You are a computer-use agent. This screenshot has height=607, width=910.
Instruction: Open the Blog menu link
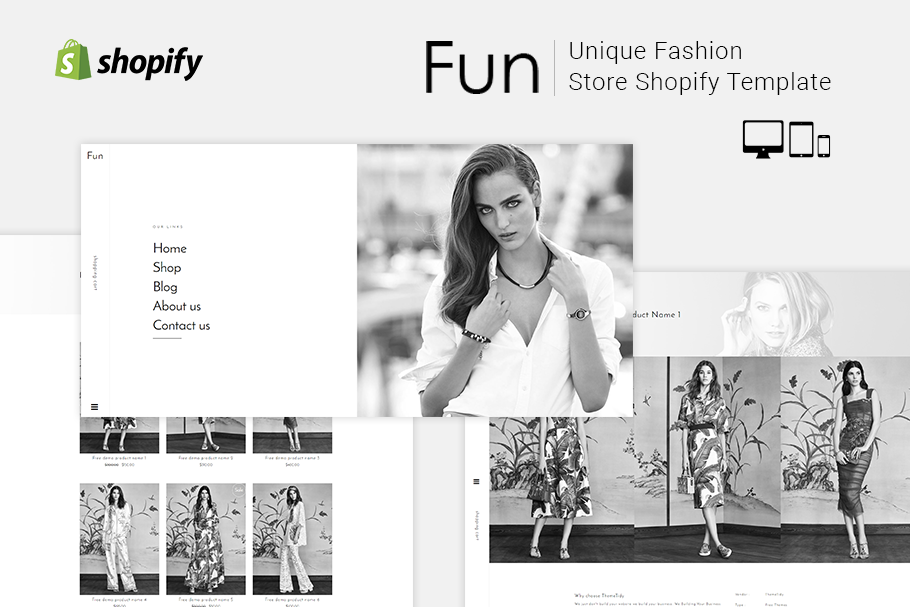[x=165, y=287]
